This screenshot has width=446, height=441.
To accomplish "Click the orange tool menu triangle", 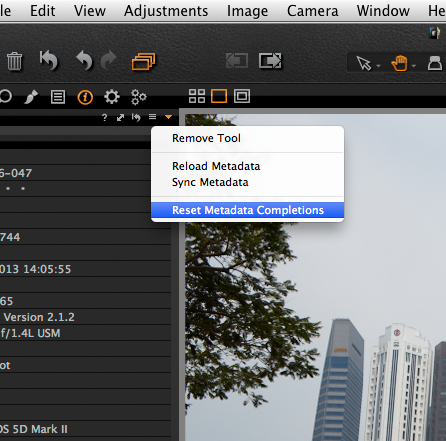I will (168, 117).
